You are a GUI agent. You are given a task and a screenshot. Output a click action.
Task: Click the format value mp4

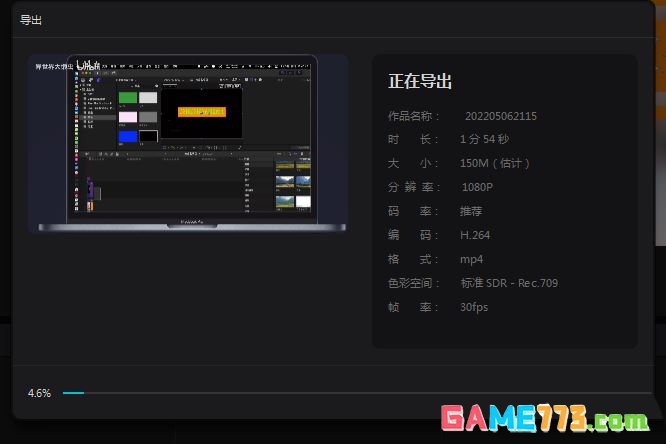pos(471,259)
